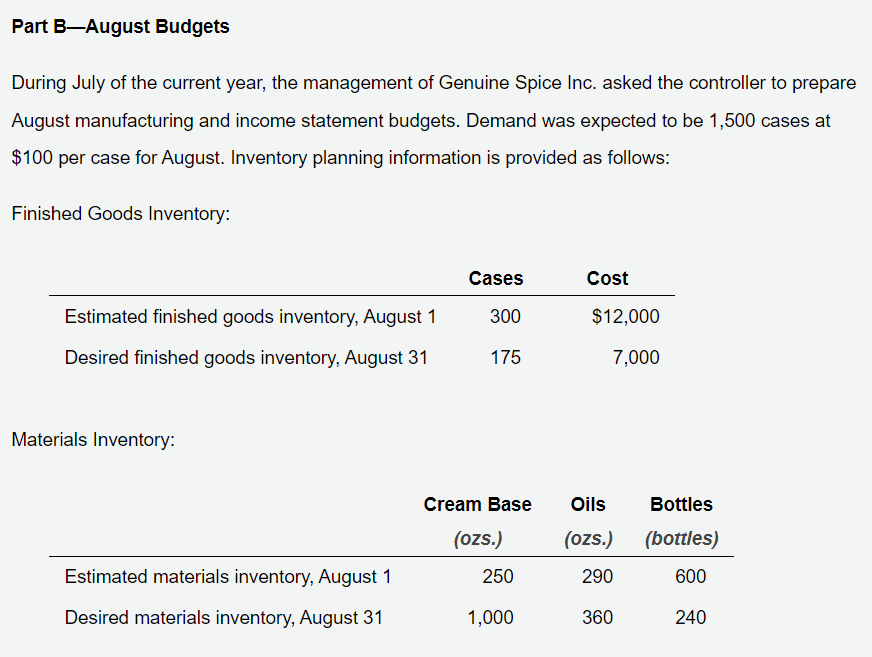Click the 360 oils value

click(x=597, y=618)
